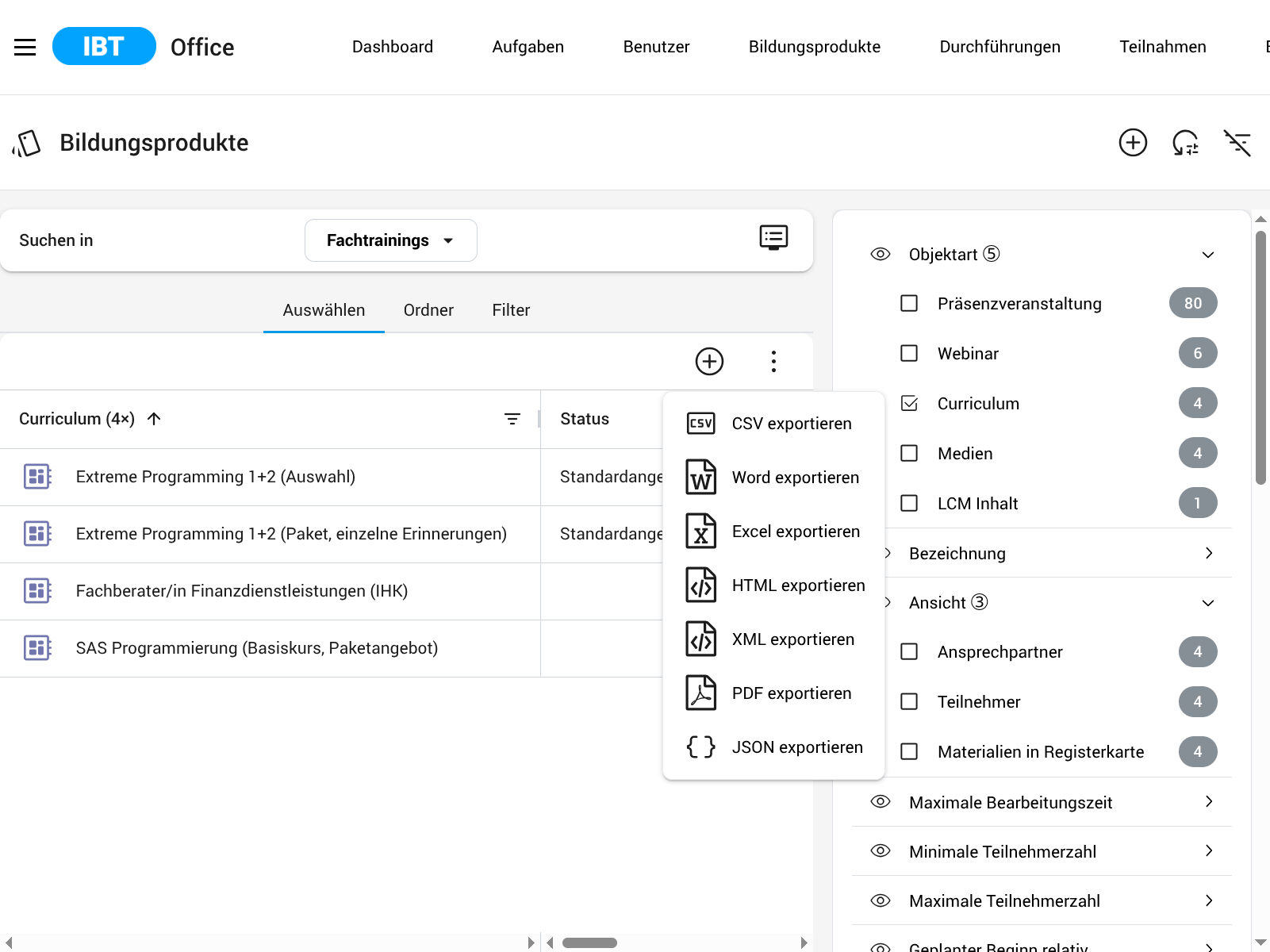Viewport: 1270px width, 952px height.
Task: Add entry with table toolbar plus icon
Action: (x=709, y=361)
